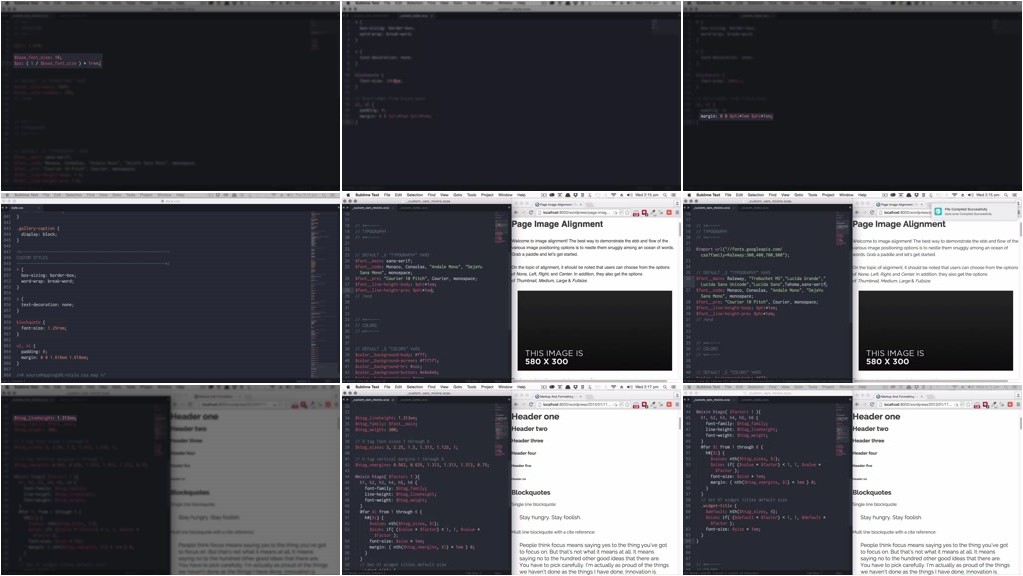Click $htag_weight: 300 line in the $htag_sizes frame

(x=376, y=430)
